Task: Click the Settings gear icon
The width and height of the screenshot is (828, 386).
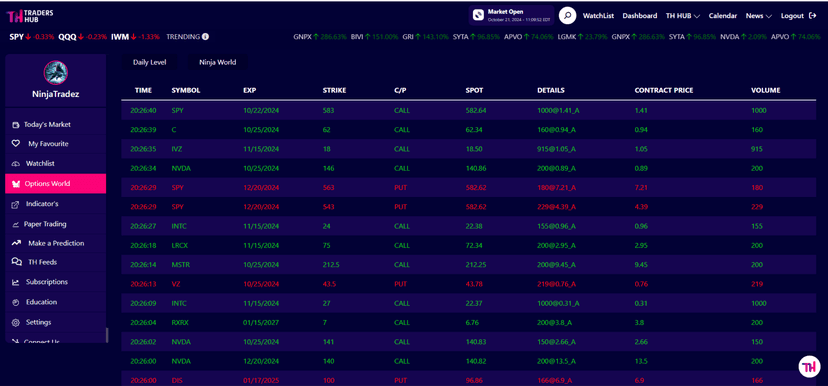Action: (x=16, y=322)
